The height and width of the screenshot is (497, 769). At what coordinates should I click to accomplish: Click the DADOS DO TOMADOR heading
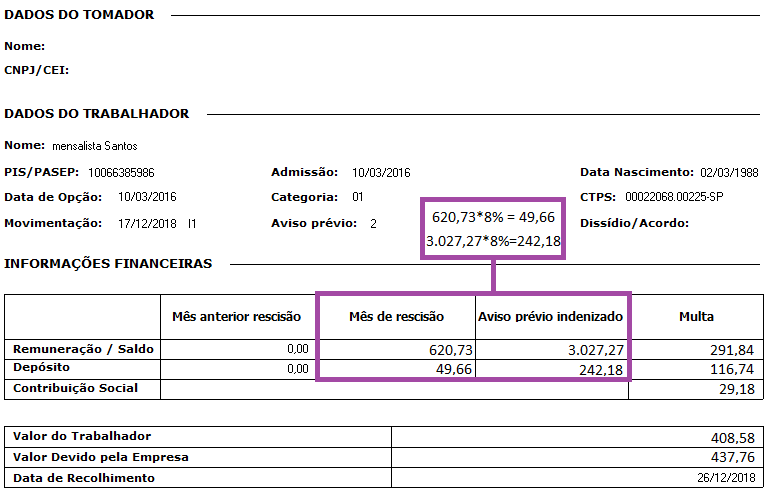(x=79, y=15)
